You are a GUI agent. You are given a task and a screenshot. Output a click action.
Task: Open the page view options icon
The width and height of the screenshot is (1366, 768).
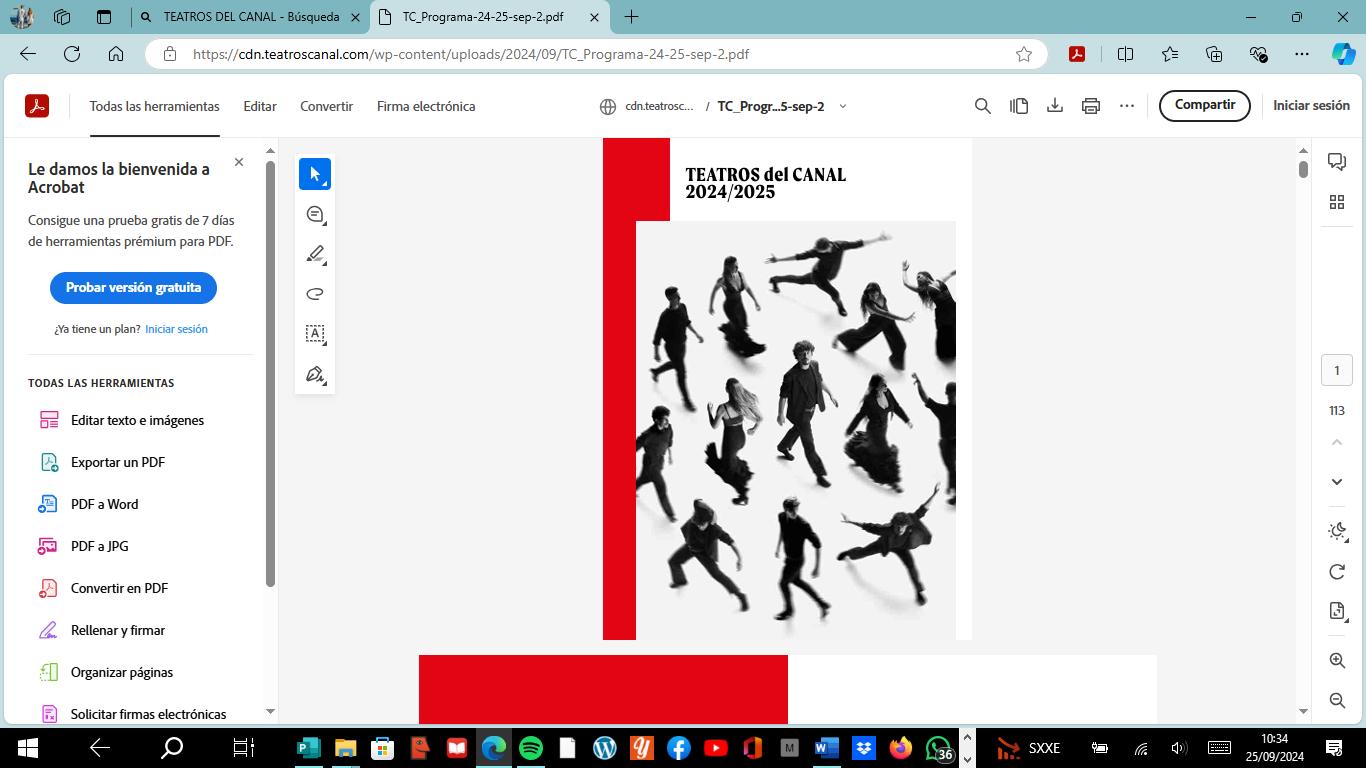(1019, 106)
